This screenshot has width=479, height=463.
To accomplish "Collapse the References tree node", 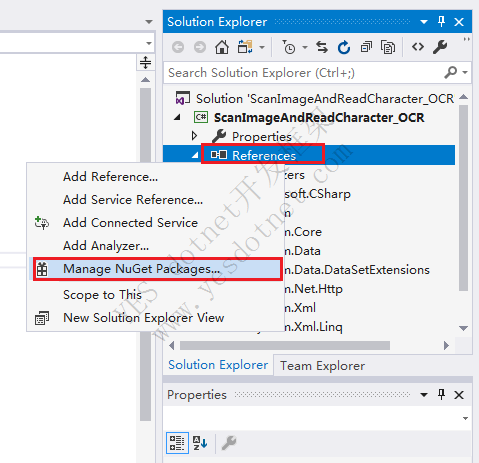I will point(196,155).
